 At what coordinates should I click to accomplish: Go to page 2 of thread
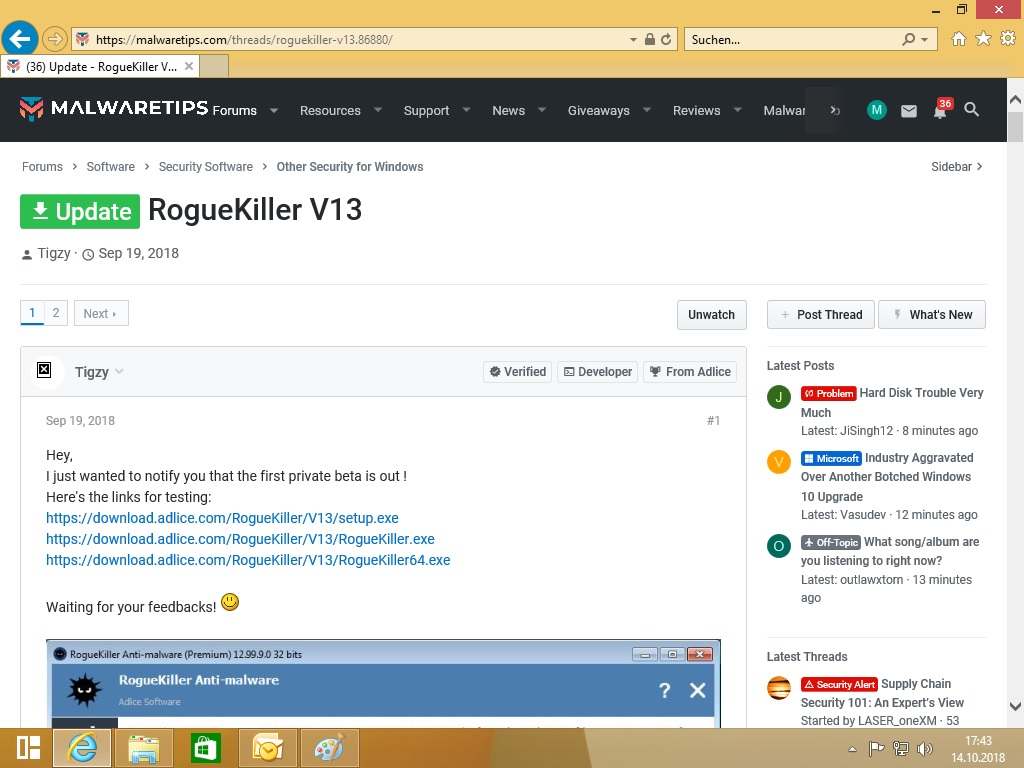(x=56, y=313)
